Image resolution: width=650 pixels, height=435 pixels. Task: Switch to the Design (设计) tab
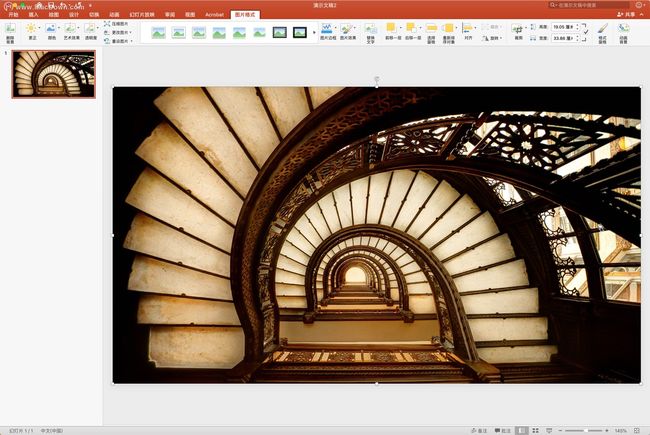click(x=73, y=15)
